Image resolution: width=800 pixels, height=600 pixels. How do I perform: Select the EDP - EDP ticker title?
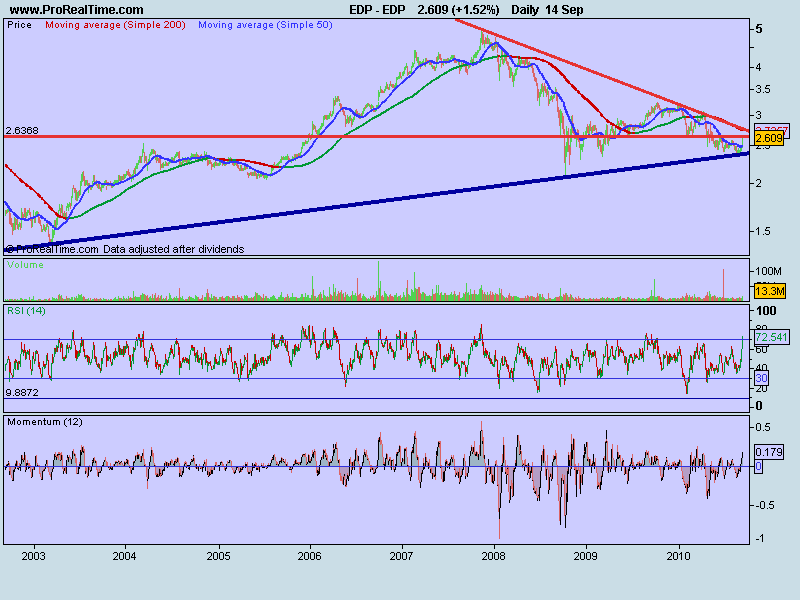(x=379, y=10)
